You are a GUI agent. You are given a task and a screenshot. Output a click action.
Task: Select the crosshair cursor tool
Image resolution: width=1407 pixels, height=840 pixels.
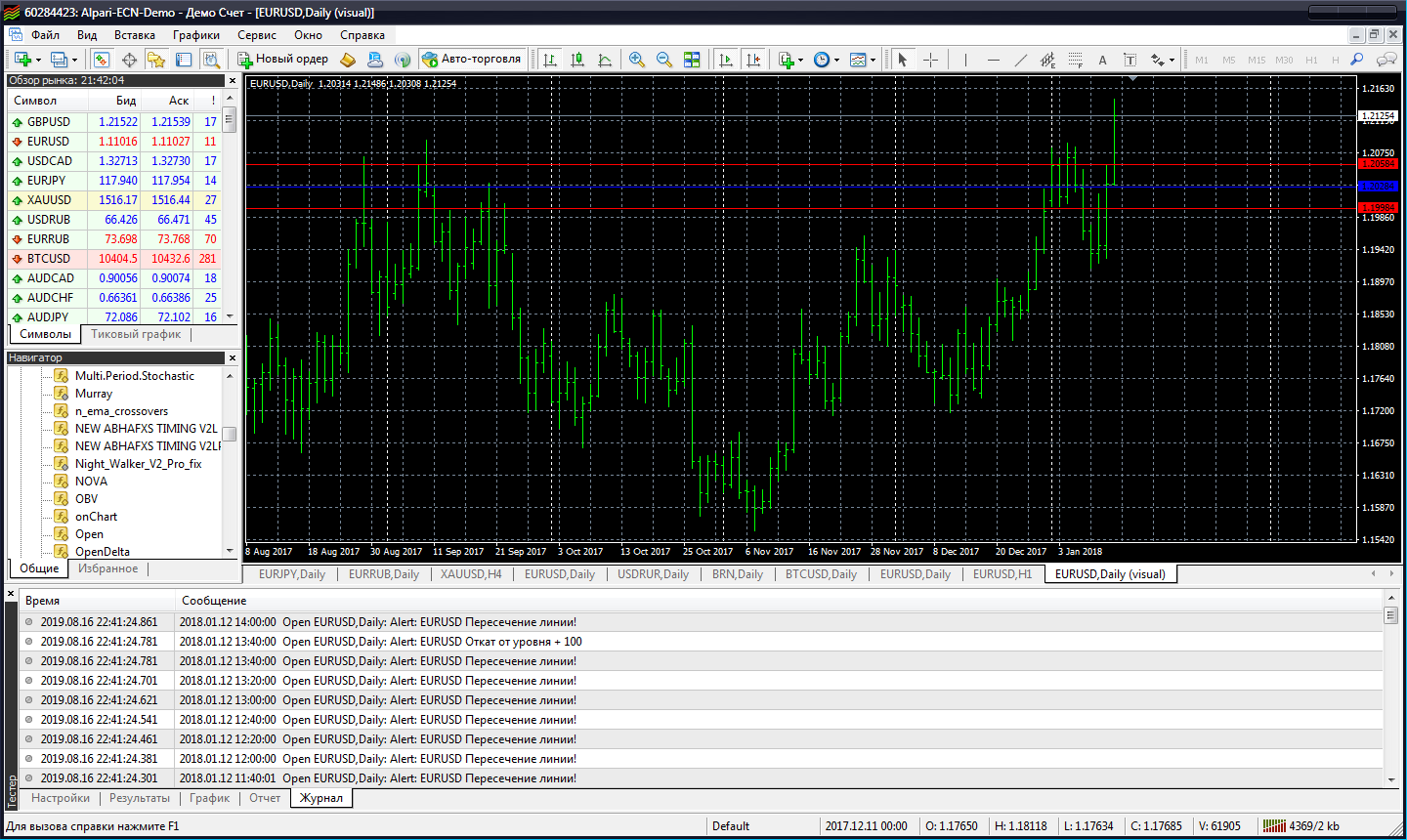[x=930, y=60]
